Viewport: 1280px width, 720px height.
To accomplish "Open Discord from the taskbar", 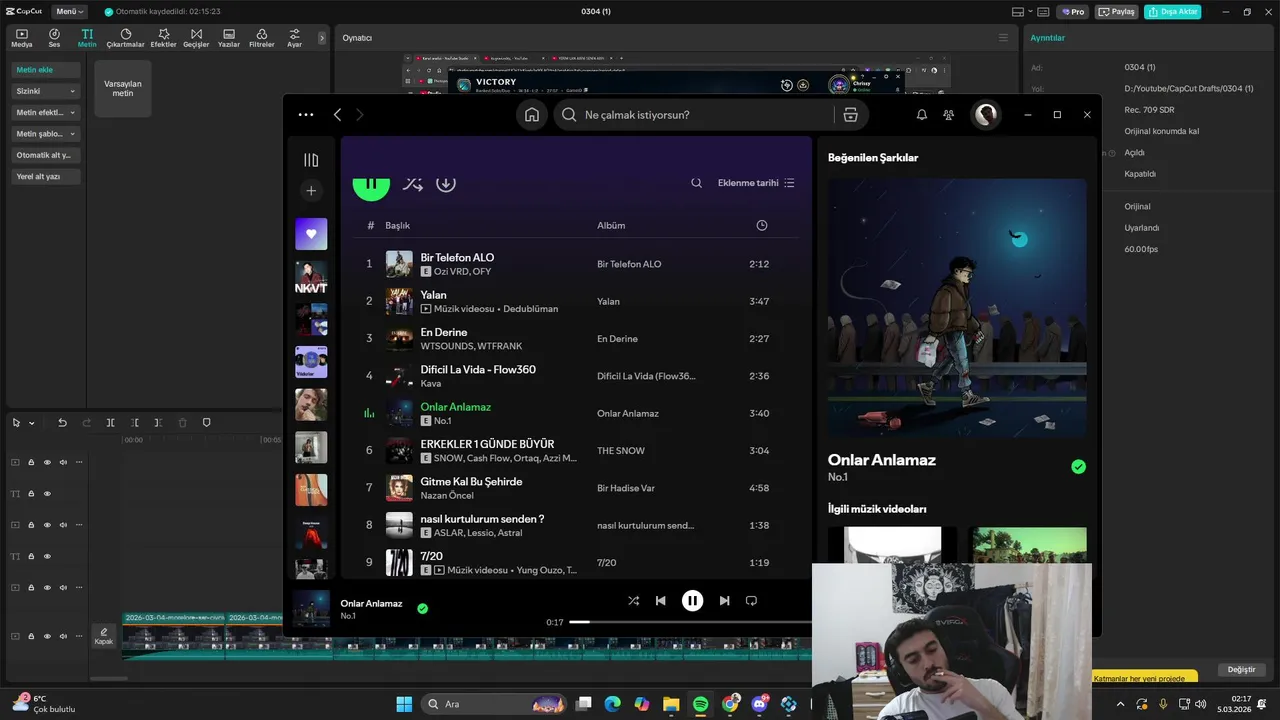I will (x=760, y=704).
